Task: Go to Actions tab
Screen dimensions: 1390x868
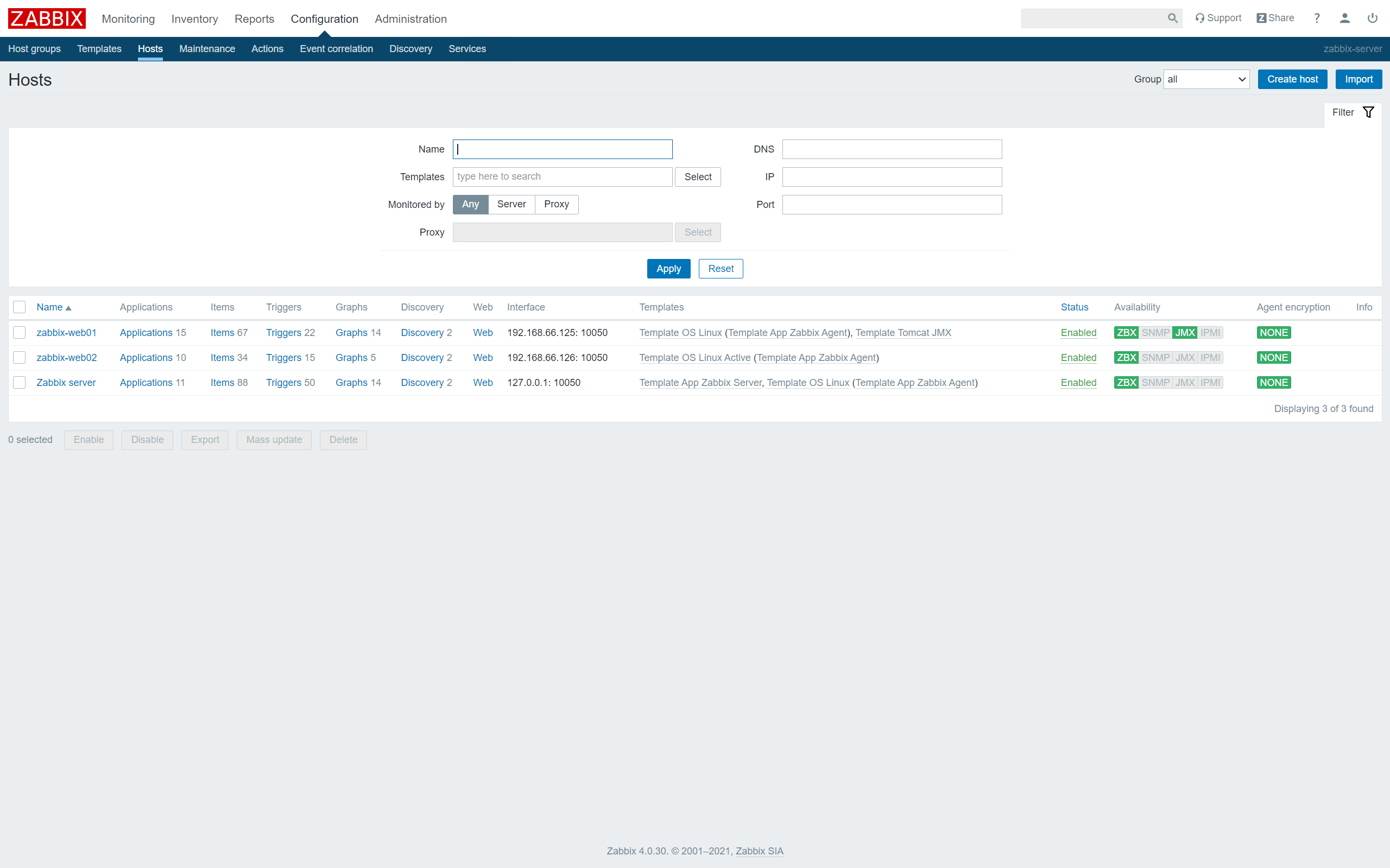Action: (268, 49)
